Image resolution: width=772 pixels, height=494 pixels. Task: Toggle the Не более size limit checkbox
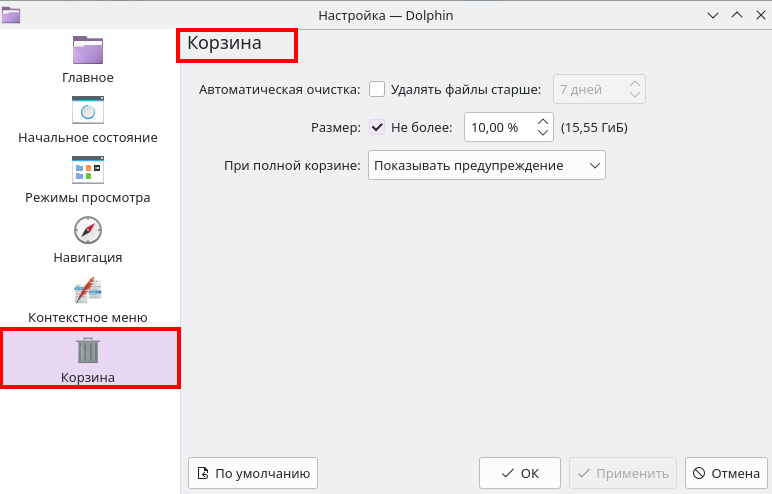[x=377, y=127]
